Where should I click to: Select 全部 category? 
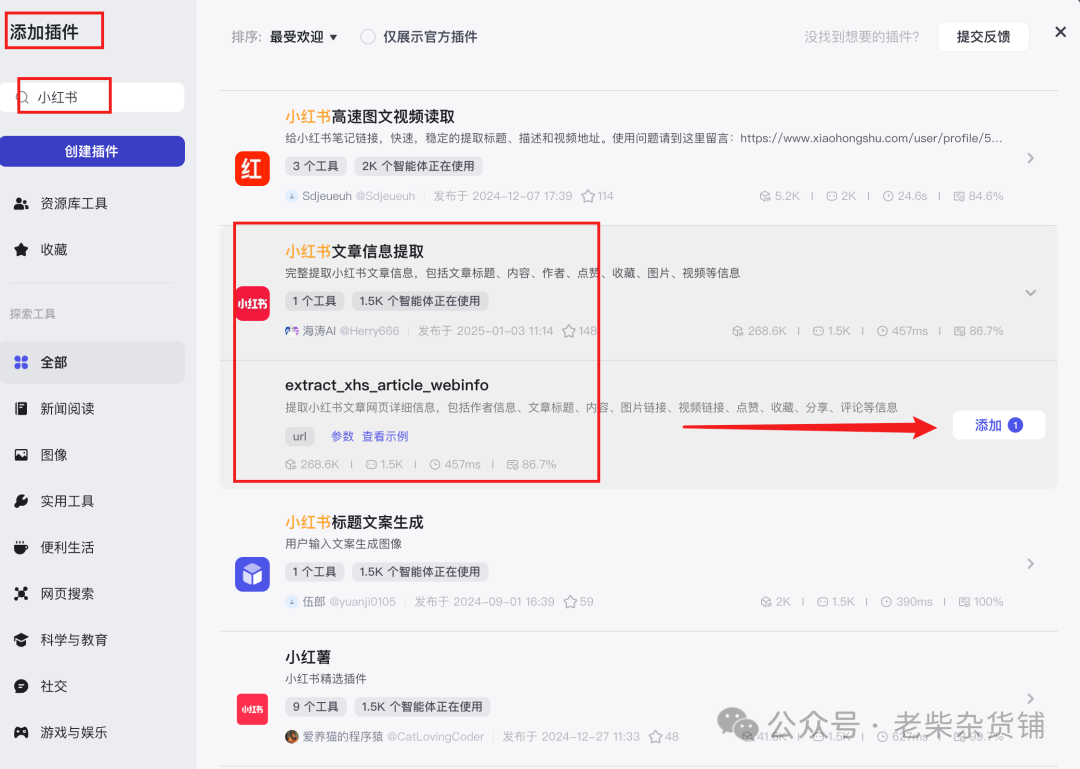click(92, 362)
